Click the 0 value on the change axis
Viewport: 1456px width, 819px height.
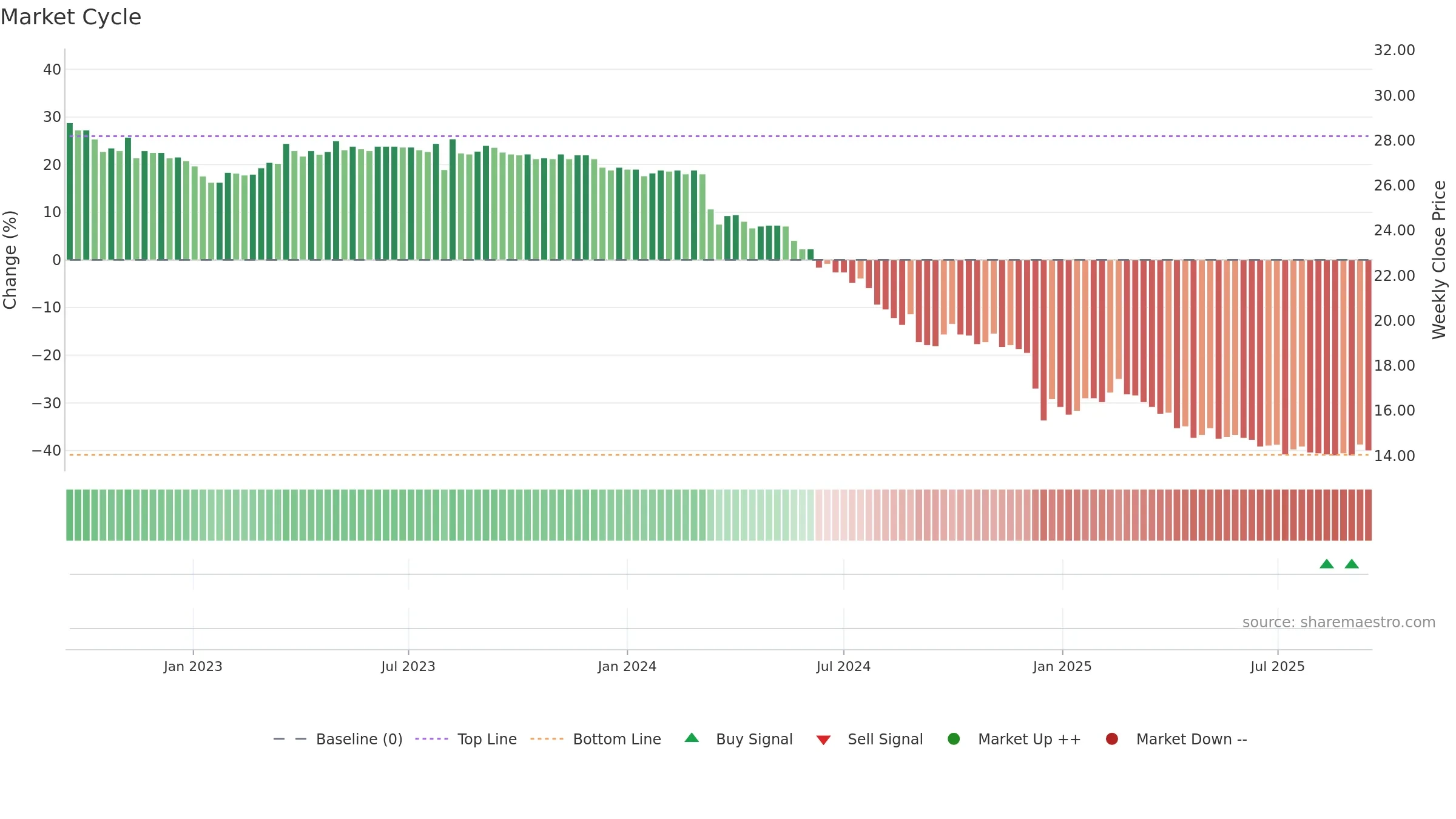coord(57,260)
